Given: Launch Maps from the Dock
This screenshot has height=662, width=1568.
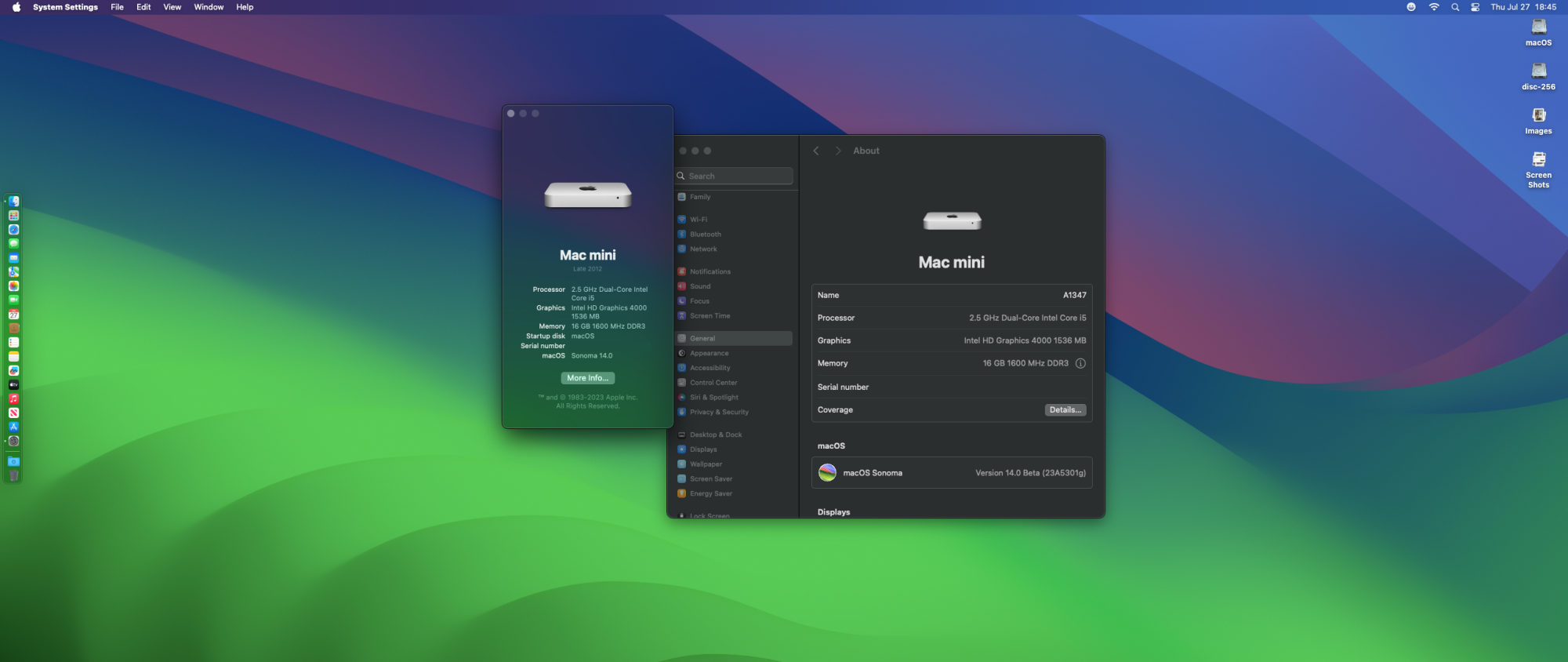Looking at the screenshot, I should pos(13,272).
